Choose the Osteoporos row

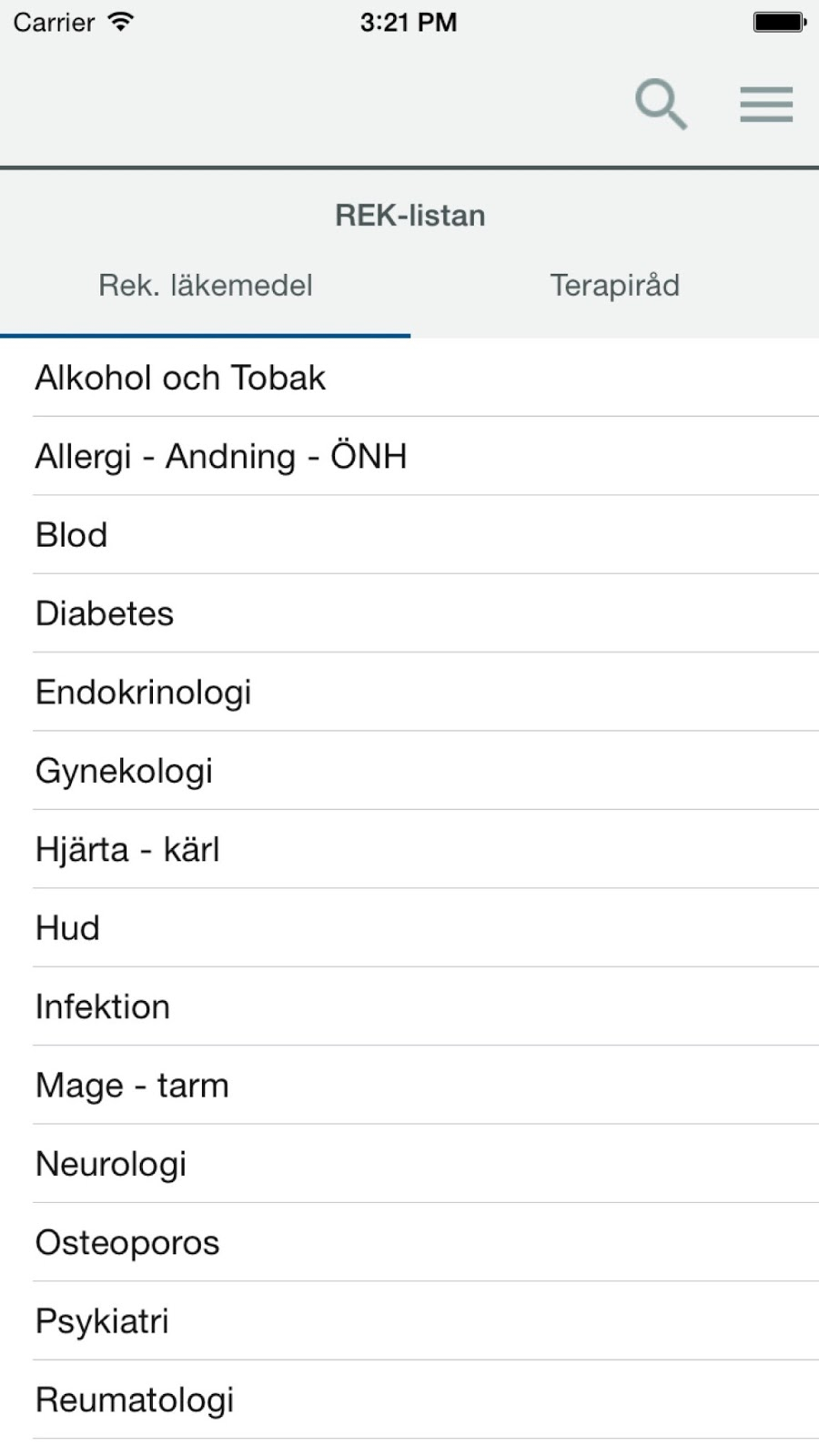pos(409,1242)
